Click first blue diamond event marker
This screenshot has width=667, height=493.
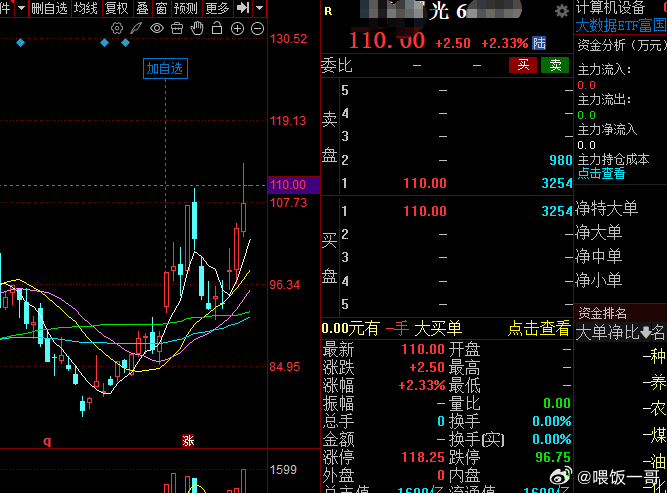click(x=20, y=43)
